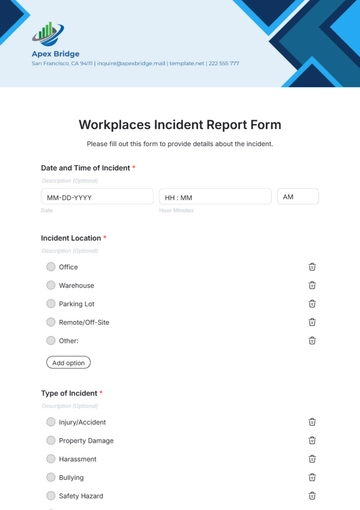The width and height of the screenshot is (360, 510).
Task: Click the company address and contact line
Action: 135,63
